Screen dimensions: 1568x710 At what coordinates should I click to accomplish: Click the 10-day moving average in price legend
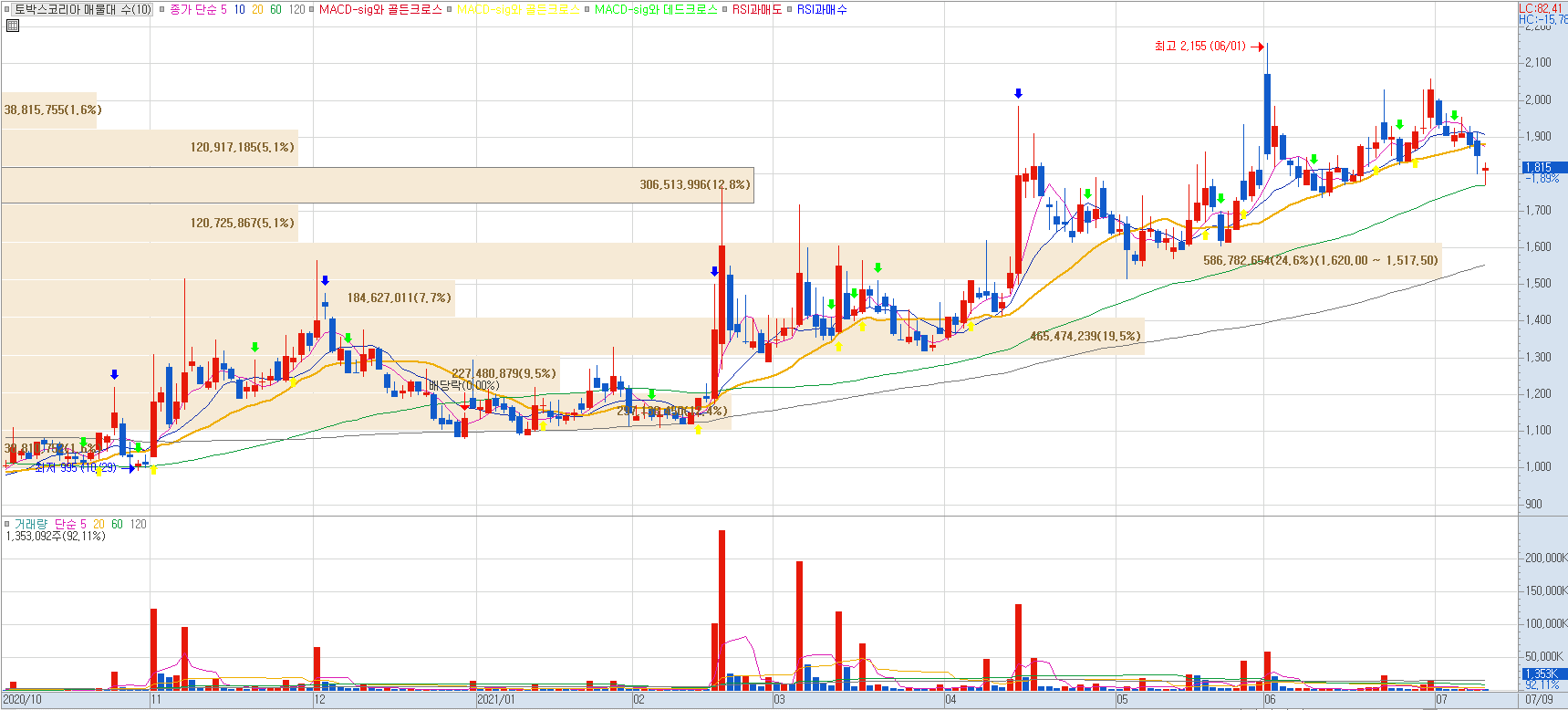coord(240,9)
